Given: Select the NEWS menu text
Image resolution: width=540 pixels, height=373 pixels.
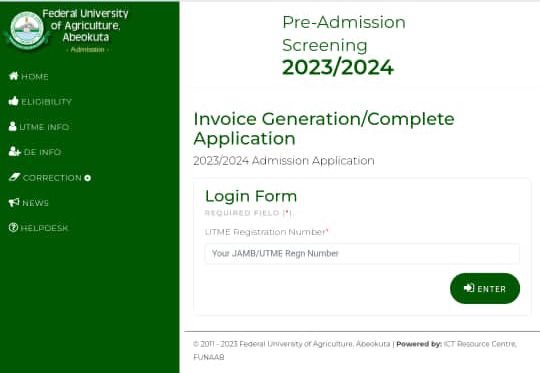Looking at the screenshot, I should pyautogui.click(x=35, y=203).
